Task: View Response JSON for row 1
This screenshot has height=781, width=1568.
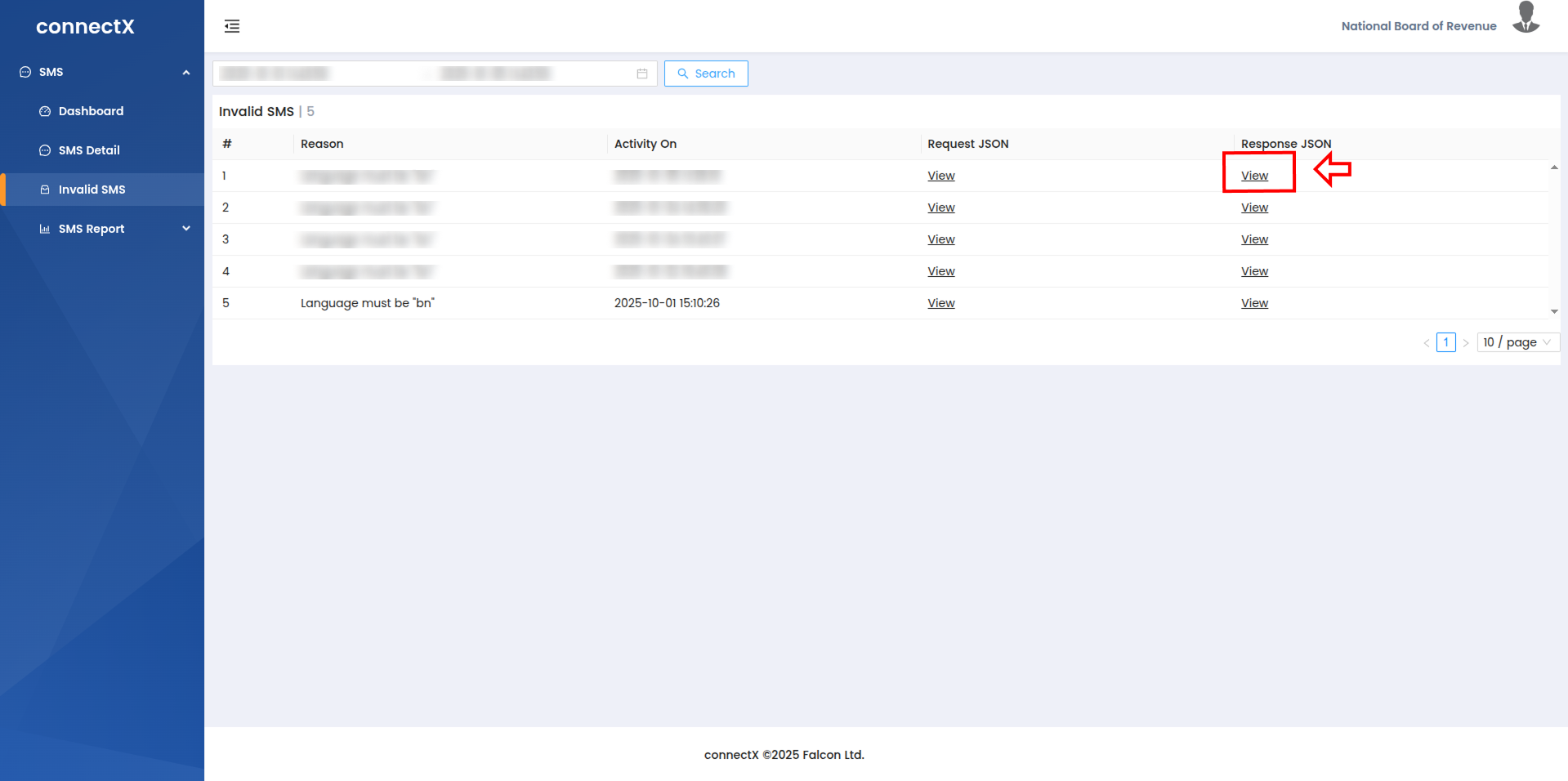Action: point(1254,176)
